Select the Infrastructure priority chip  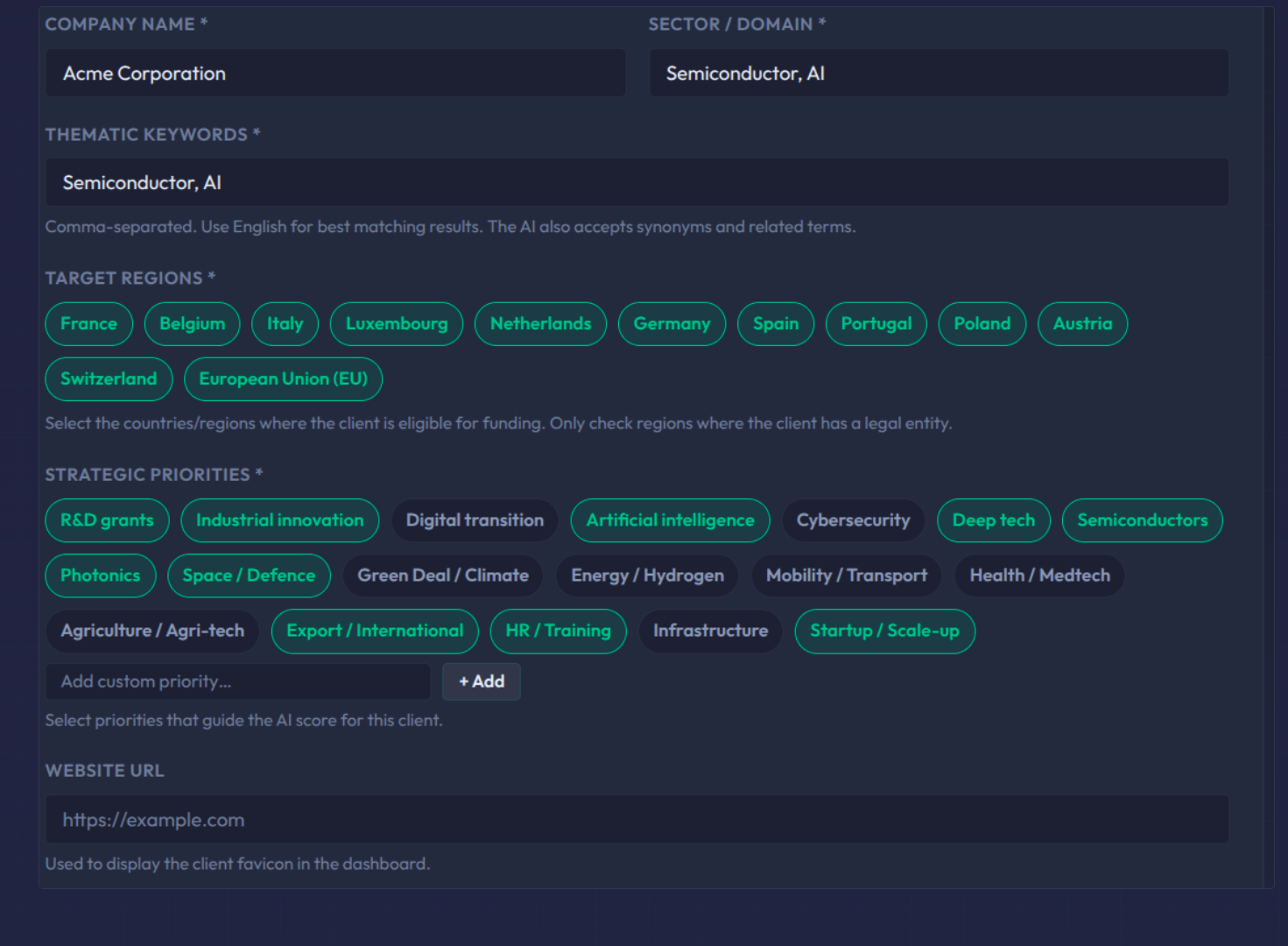tap(710, 631)
